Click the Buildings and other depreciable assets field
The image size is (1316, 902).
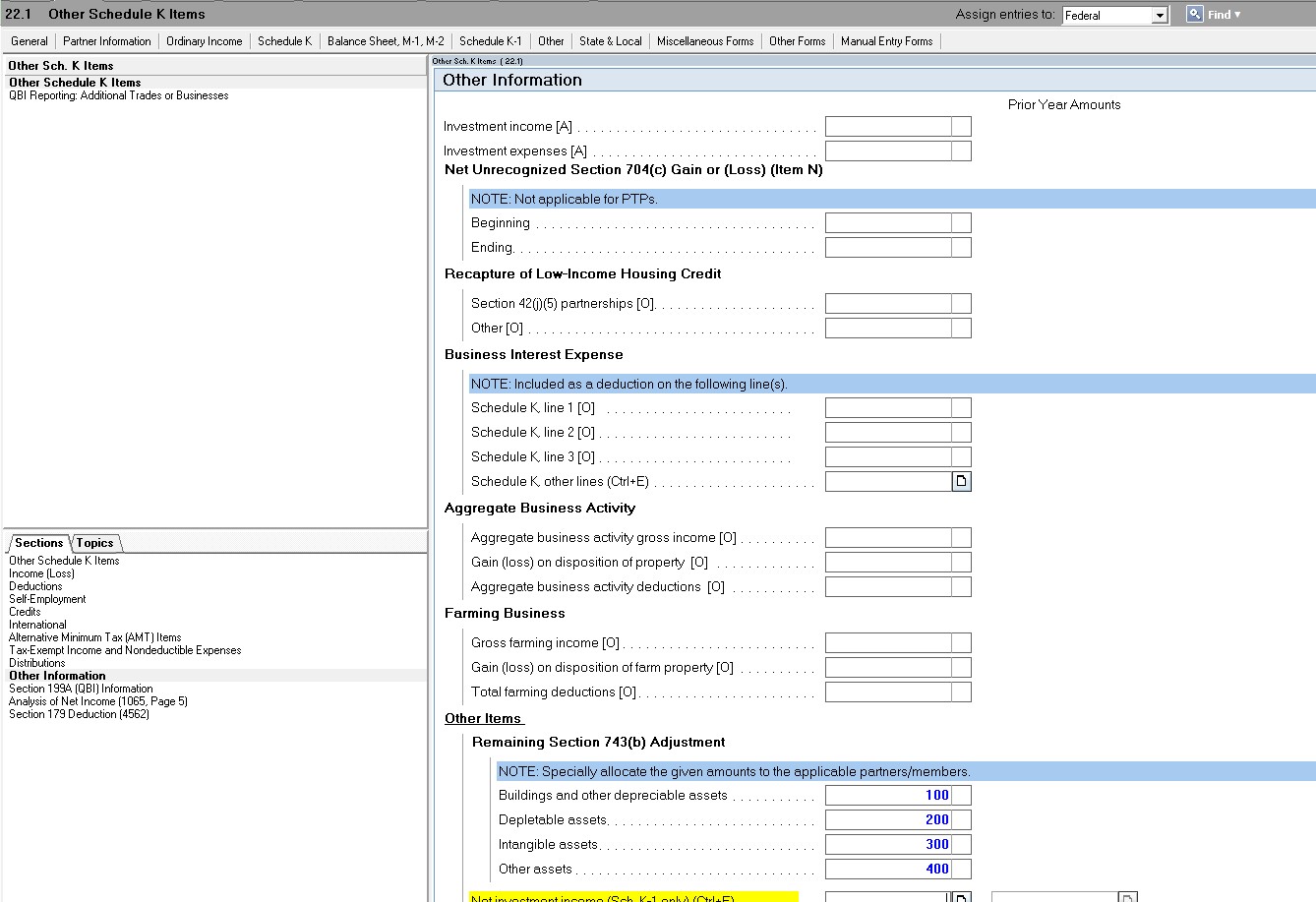click(888, 795)
